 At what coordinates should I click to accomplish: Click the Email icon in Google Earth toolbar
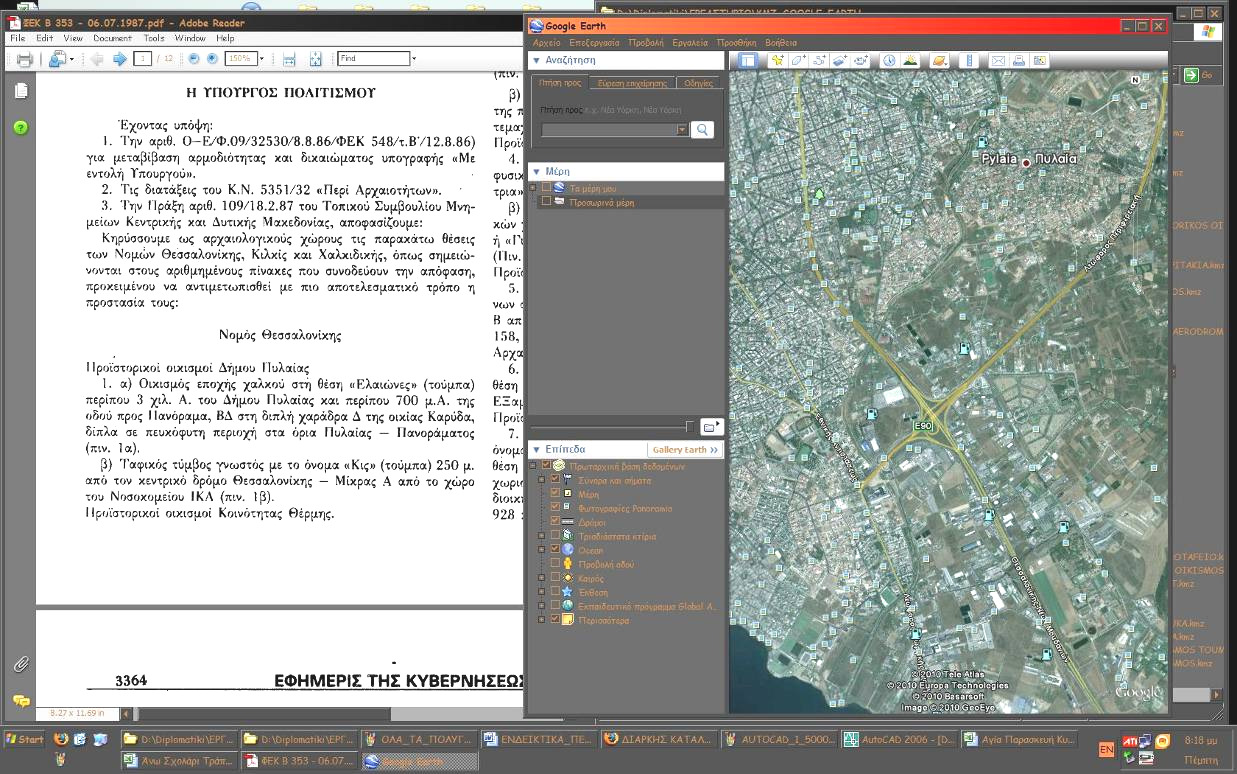(997, 61)
